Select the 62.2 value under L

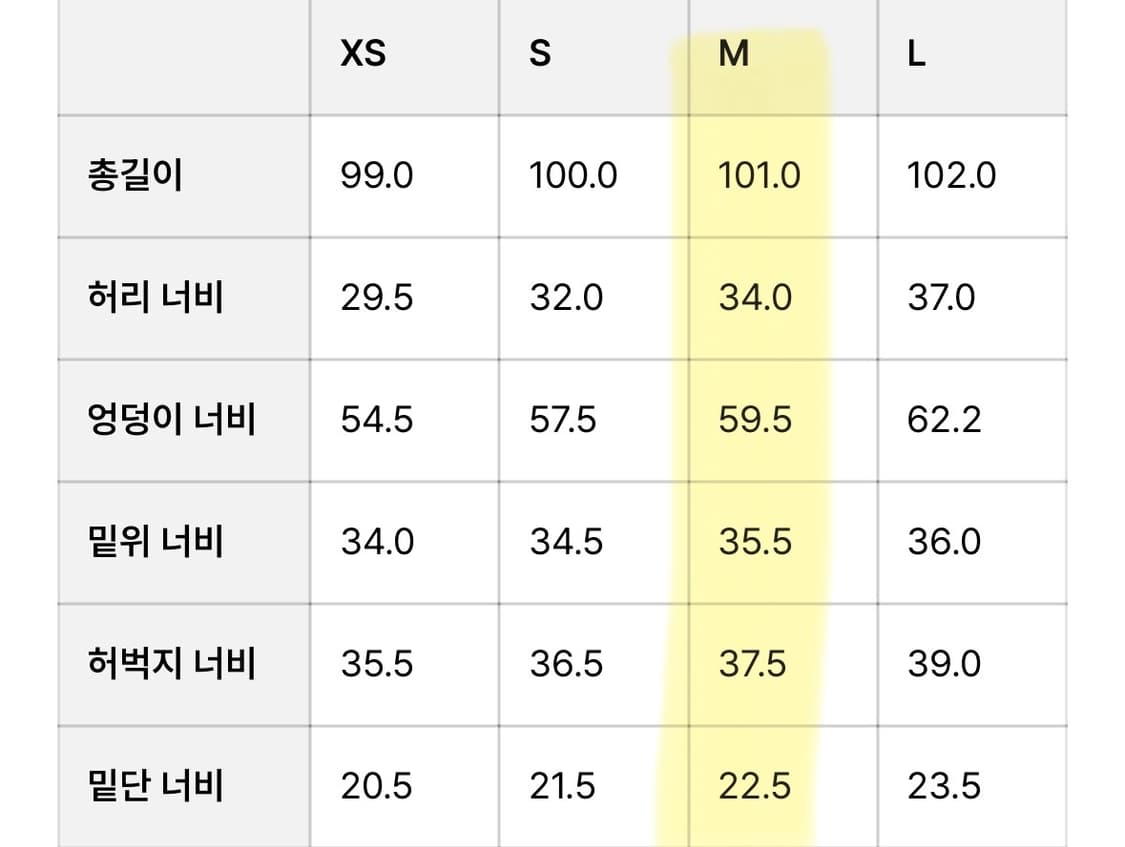(943, 420)
